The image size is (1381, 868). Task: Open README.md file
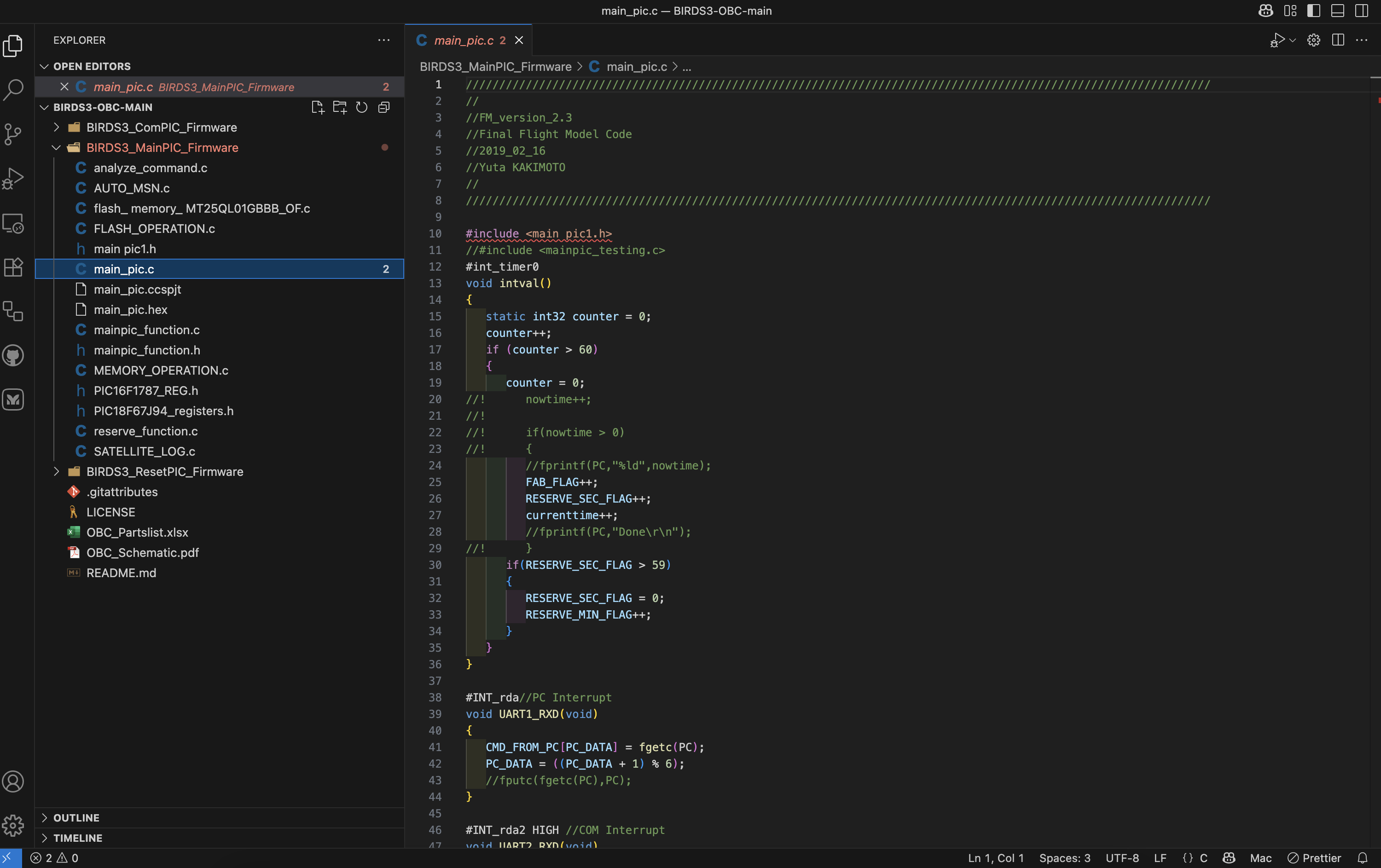121,573
